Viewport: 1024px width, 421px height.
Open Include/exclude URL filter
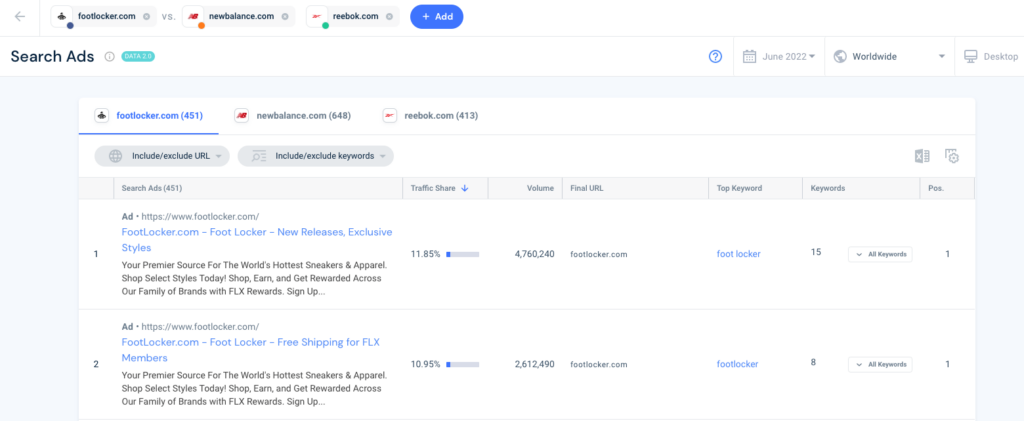pos(162,156)
